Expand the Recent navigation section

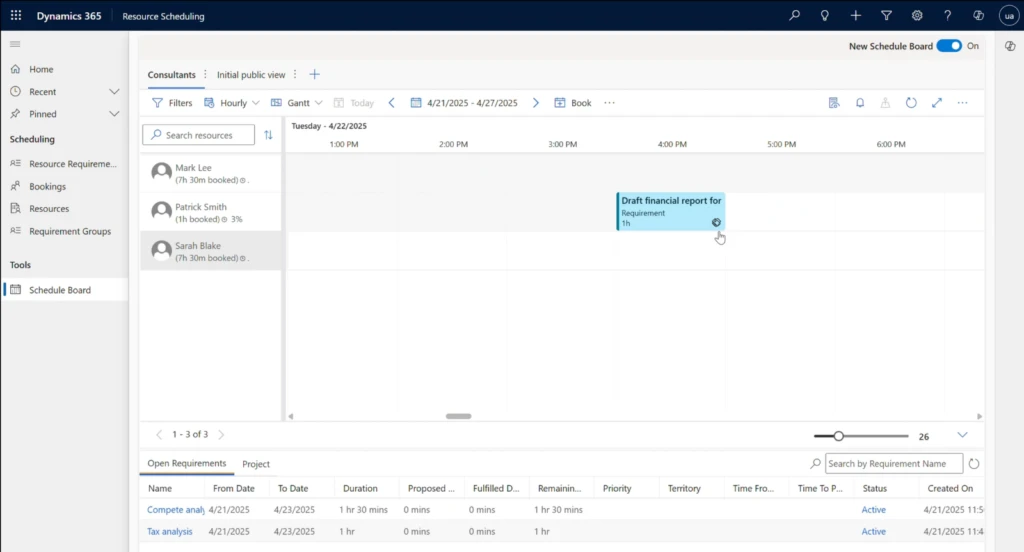(x=114, y=92)
